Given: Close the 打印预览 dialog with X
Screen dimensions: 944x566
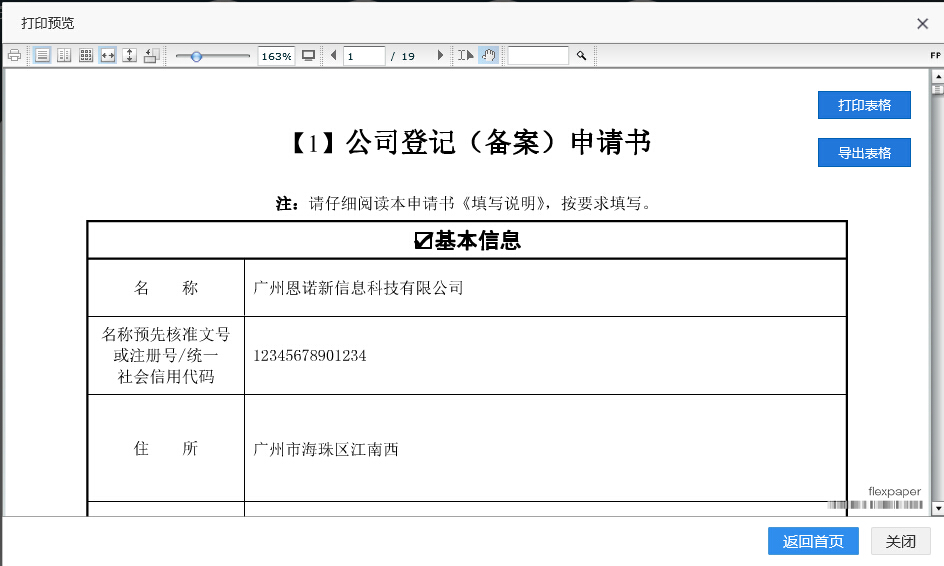Looking at the screenshot, I should [922, 23].
